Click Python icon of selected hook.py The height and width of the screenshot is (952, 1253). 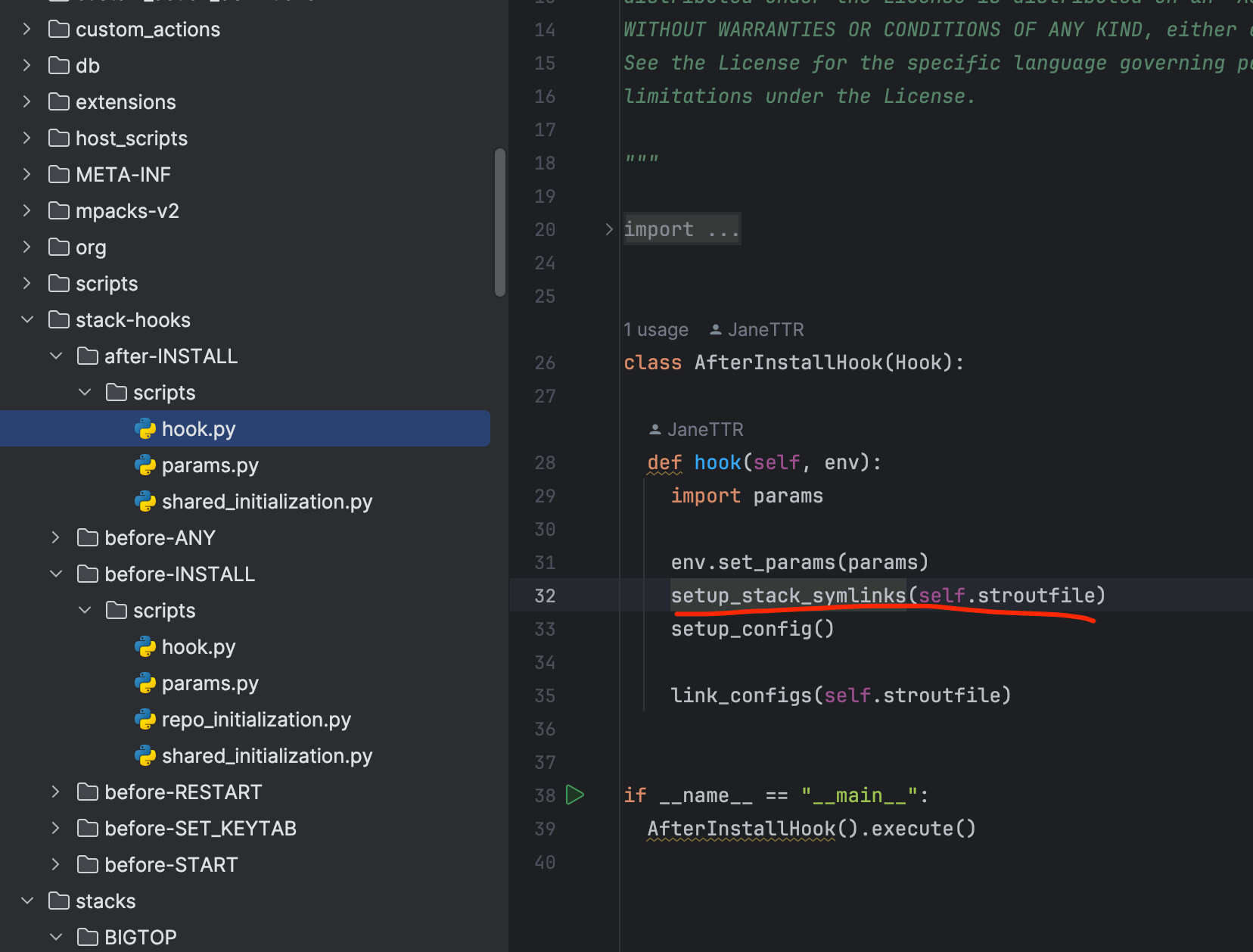[x=145, y=429]
